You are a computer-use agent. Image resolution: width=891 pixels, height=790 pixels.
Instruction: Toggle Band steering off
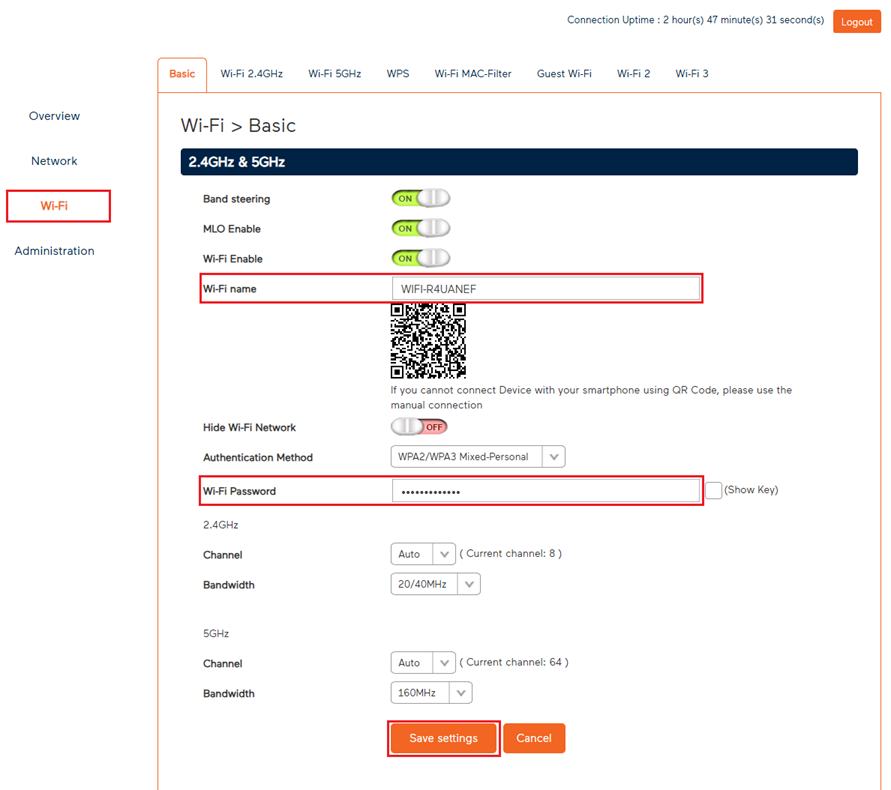click(420, 198)
